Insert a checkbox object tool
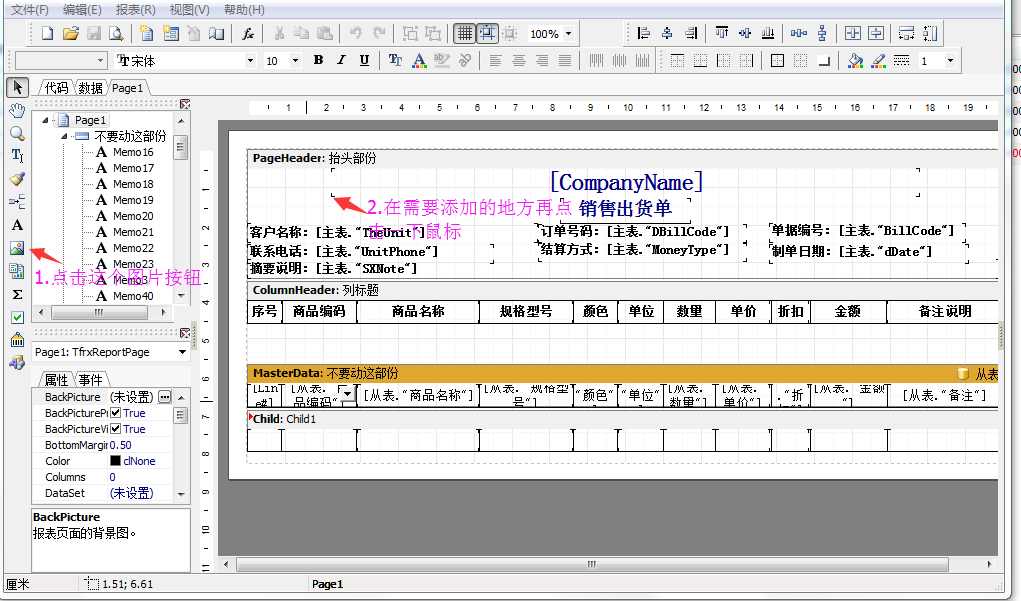 pyautogui.click(x=17, y=317)
